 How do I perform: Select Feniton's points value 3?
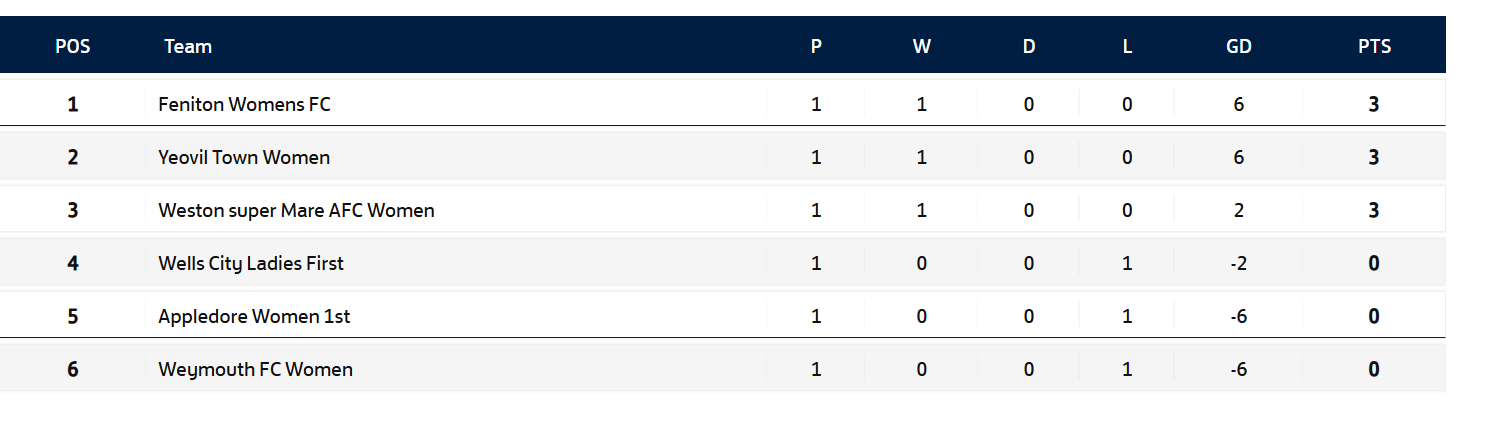tap(1374, 104)
